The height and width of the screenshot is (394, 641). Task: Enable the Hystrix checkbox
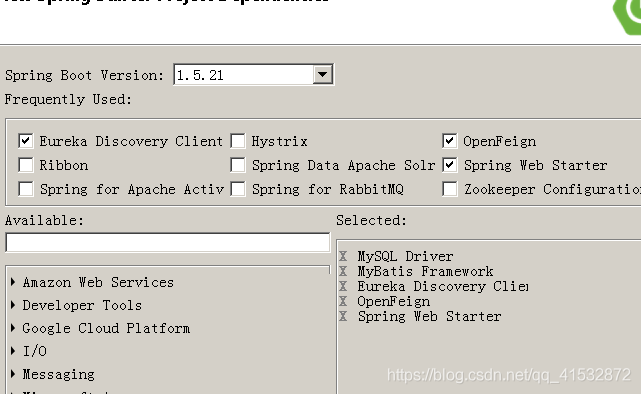pyautogui.click(x=238, y=141)
